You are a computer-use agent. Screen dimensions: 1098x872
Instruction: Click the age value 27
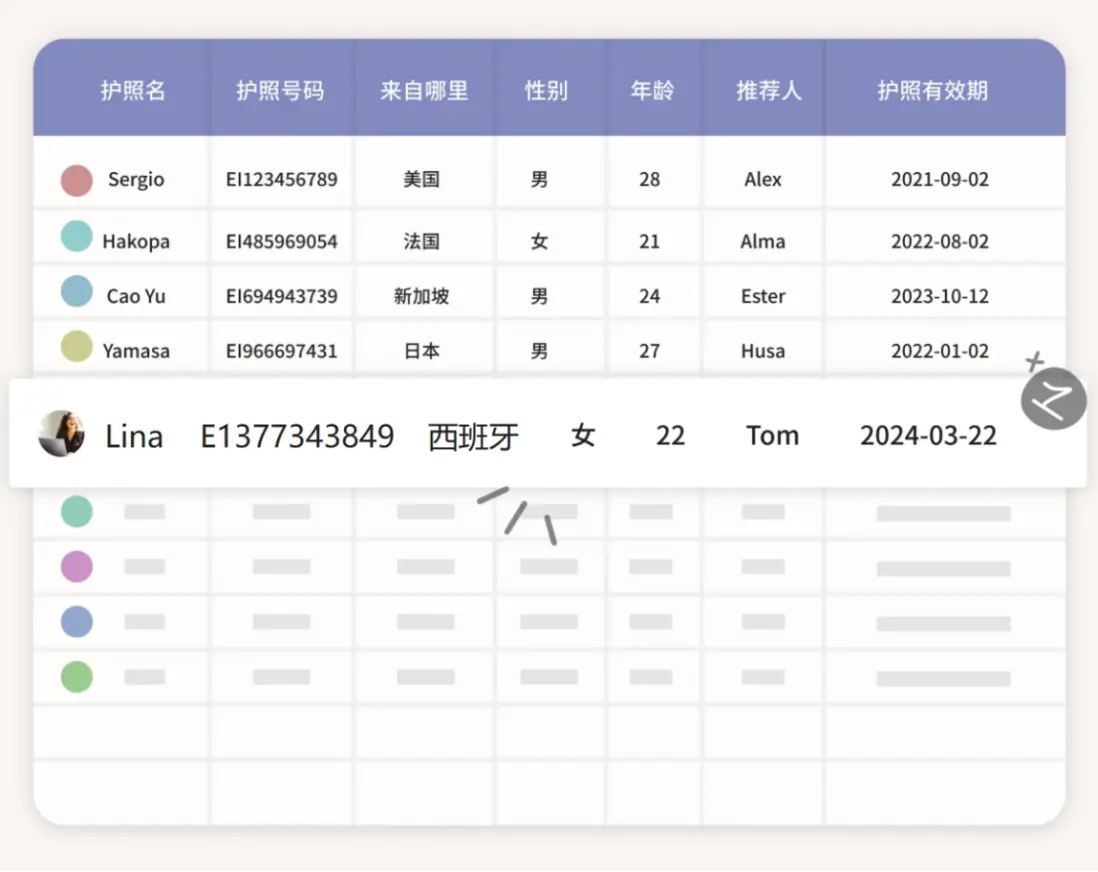click(649, 351)
